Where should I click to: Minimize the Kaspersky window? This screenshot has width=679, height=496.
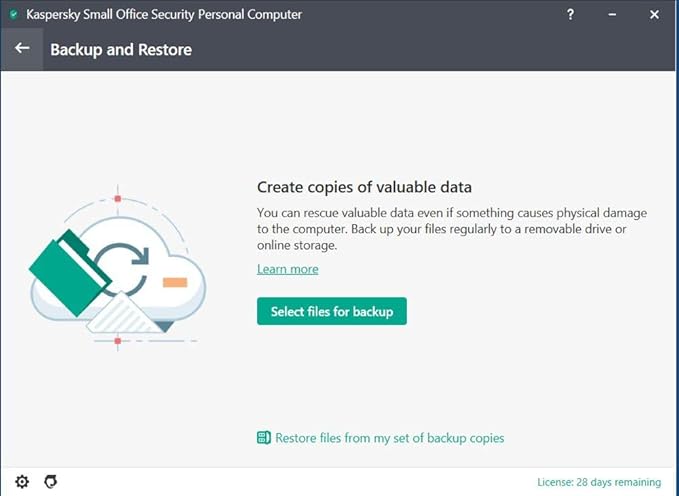tap(612, 15)
